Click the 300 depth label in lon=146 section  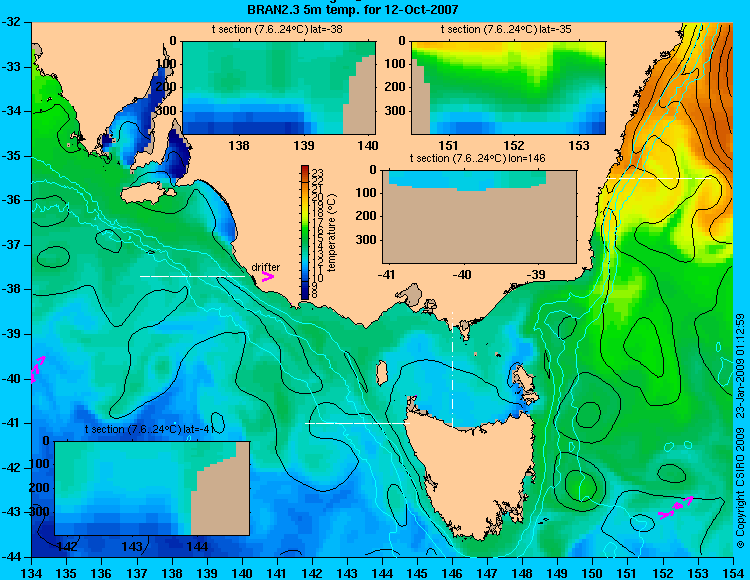click(367, 240)
